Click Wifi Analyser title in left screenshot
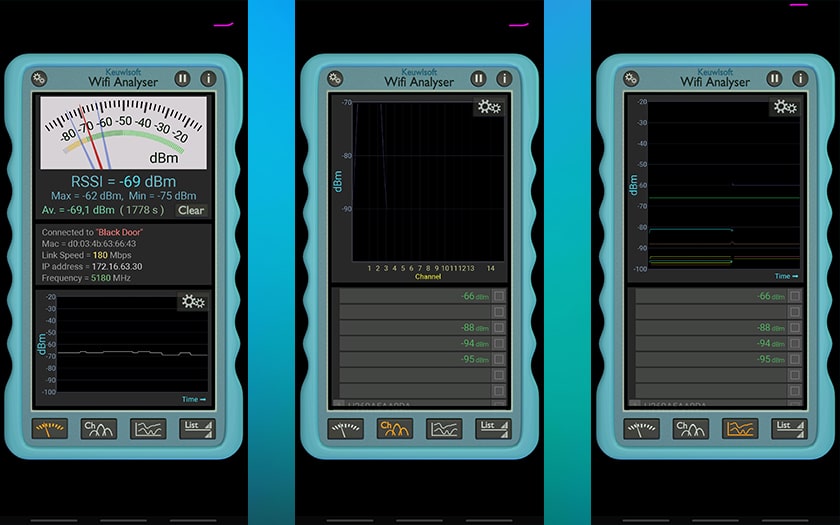The width and height of the screenshot is (840, 525). pos(123,82)
